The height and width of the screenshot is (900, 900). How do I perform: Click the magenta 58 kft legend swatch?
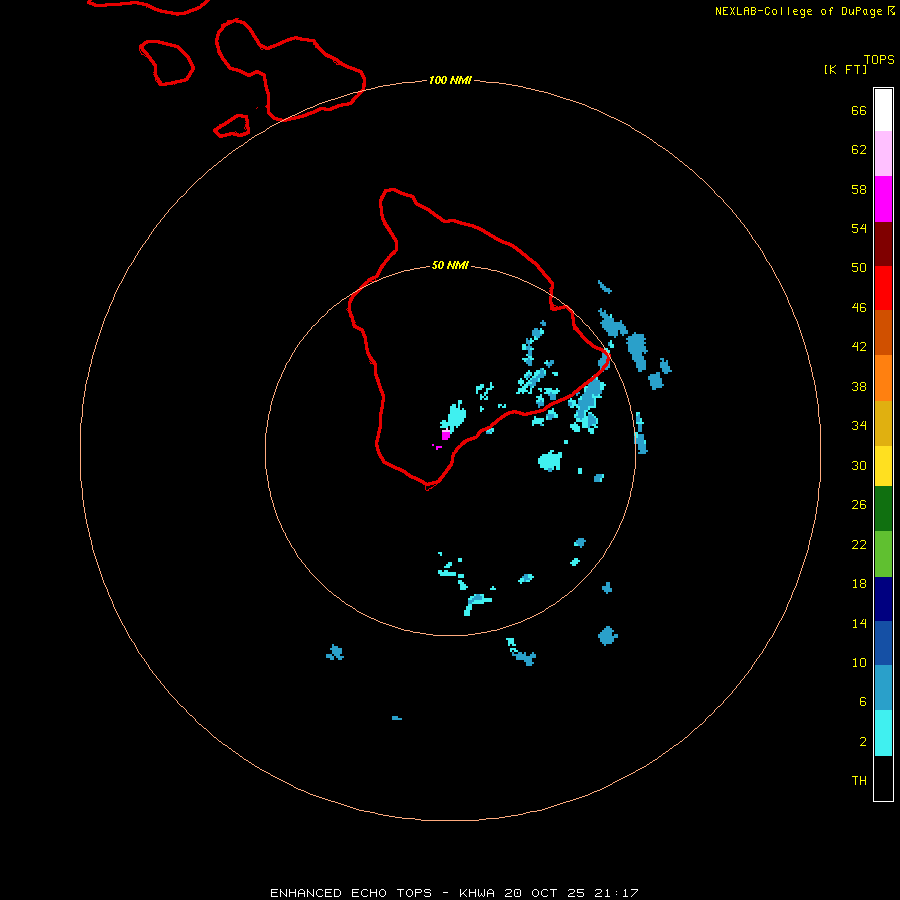[x=883, y=199]
